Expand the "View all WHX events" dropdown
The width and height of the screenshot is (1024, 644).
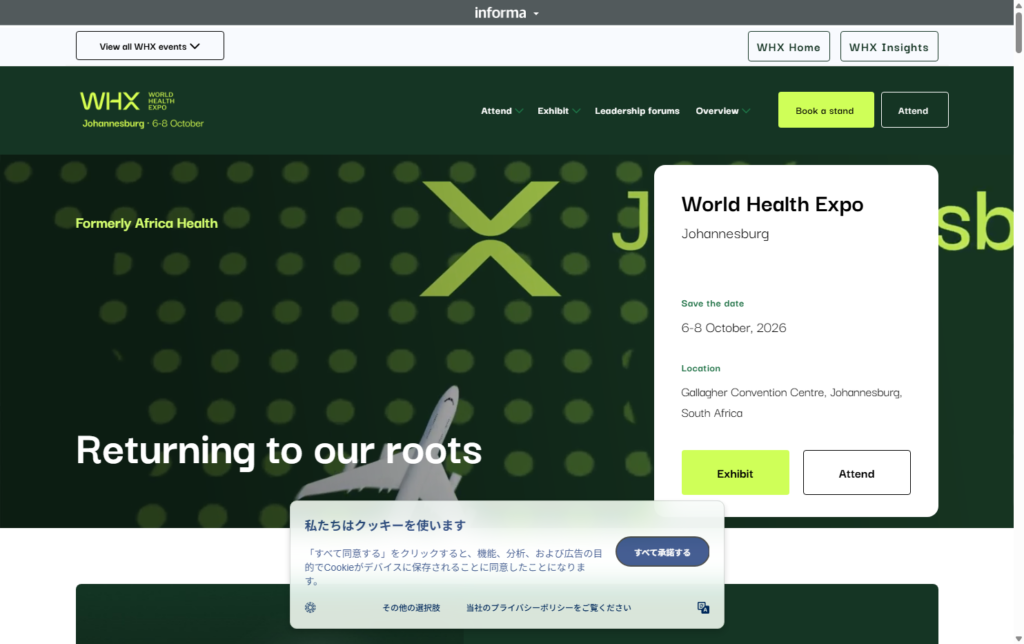coord(149,45)
